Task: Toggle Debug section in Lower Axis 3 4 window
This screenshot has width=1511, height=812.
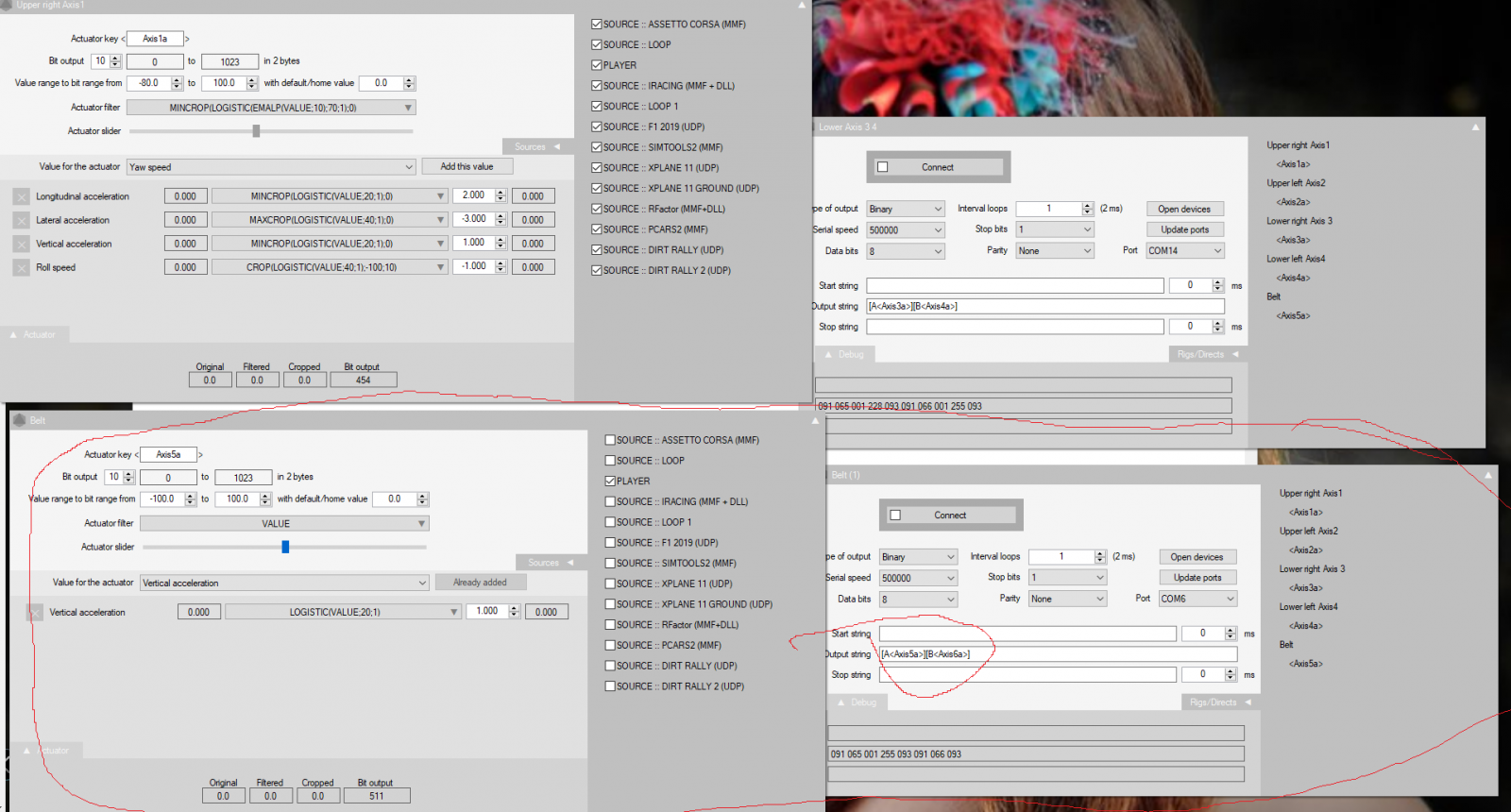Action: (845, 354)
